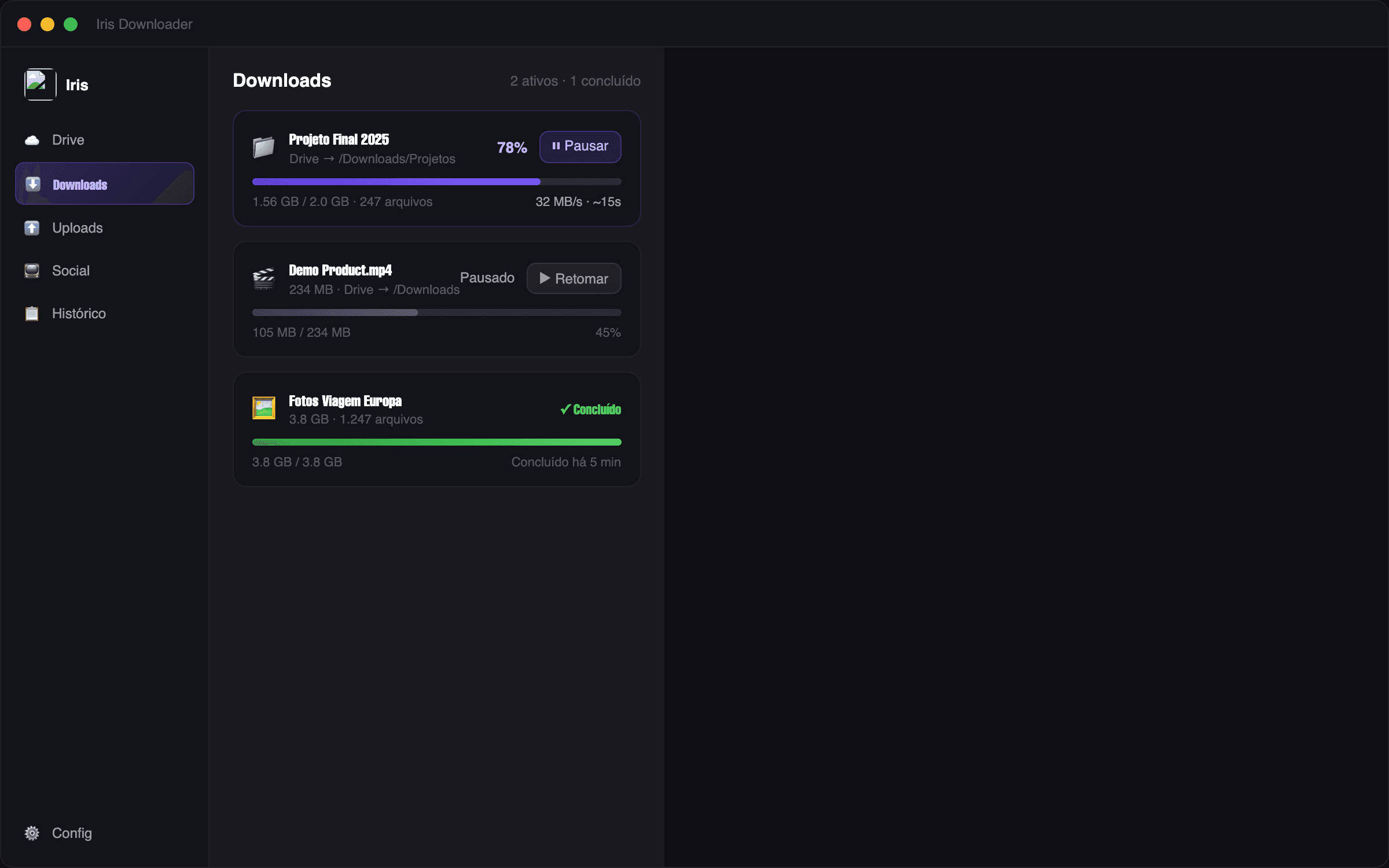
Task: Click the Demo Product.mp4 clapperboard icon
Action: [x=264, y=278]
